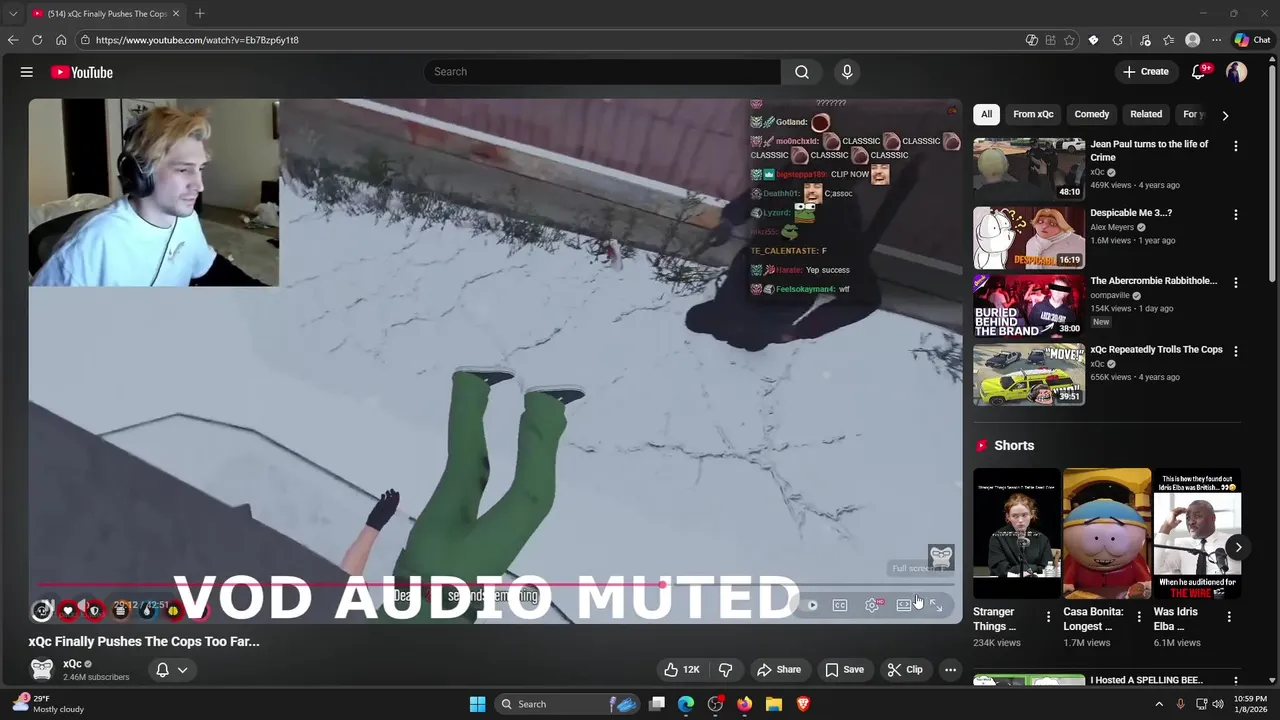Image resolution: width=1280 pixels, height=720 pixels.
Task: Show next Shorts with the arrow
Action: [1238, 547]
